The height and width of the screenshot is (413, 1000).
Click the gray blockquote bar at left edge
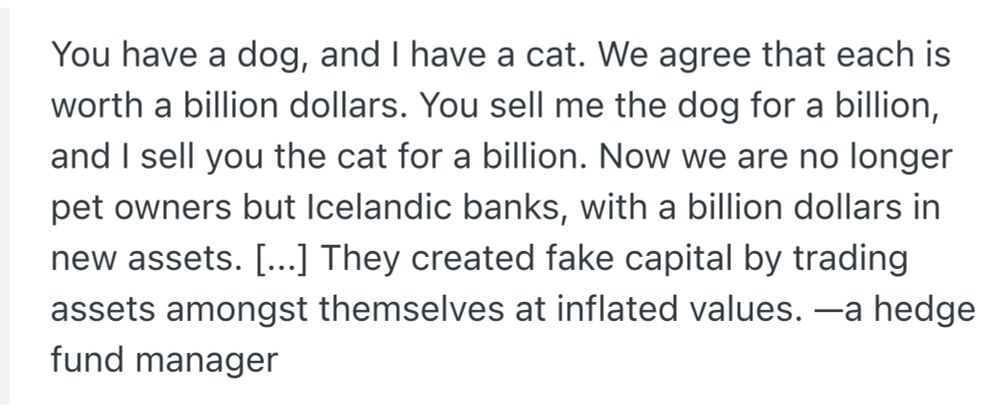[x=4, y=206]
